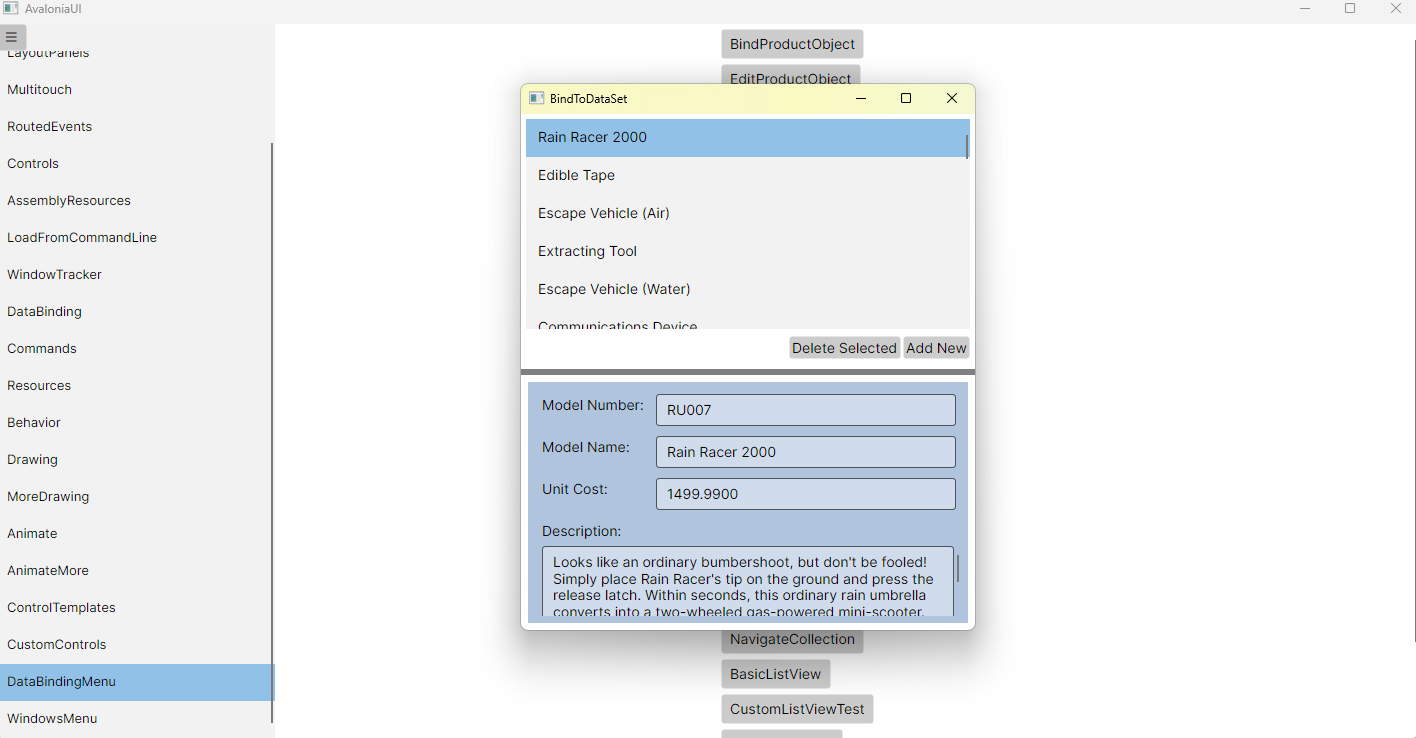Viewport: 1416px width, 738px height.
Task: Select the Extracting Tool list item
Action: point(746,252)
